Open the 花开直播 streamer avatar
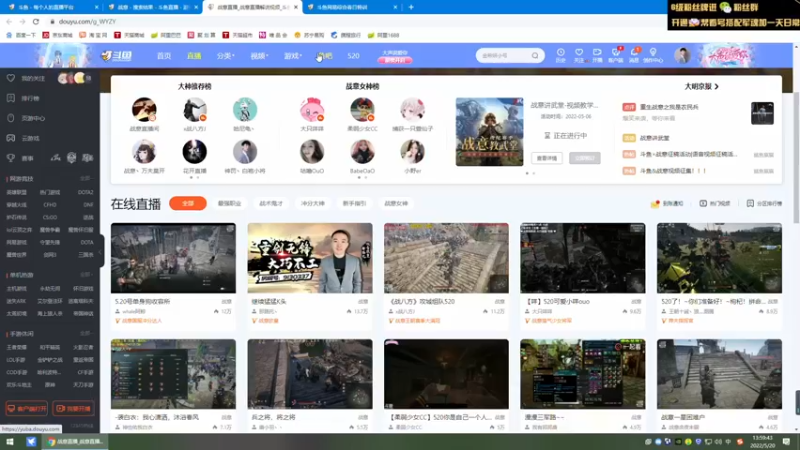800x450 pixels. pos(194,152)
